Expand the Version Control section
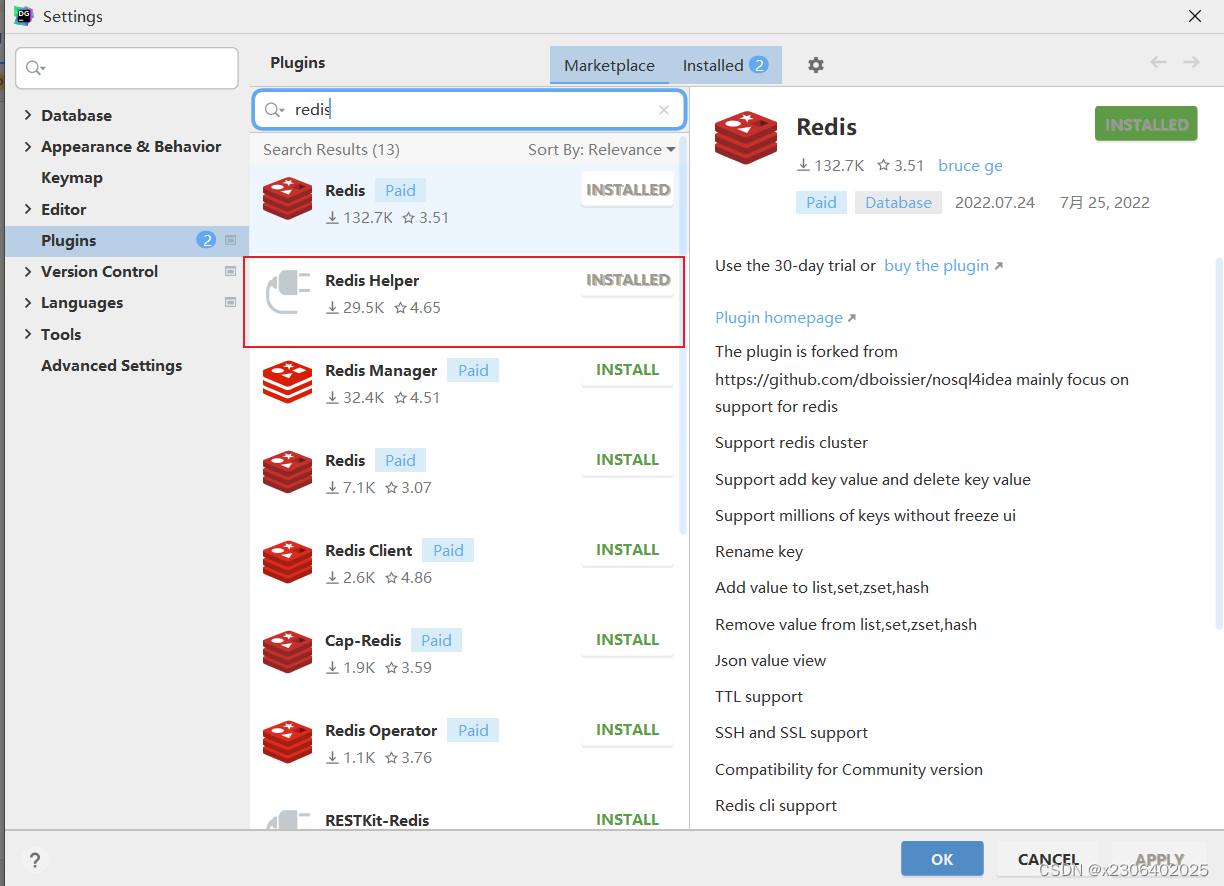 pyautogui.click(x=27, y=271)
